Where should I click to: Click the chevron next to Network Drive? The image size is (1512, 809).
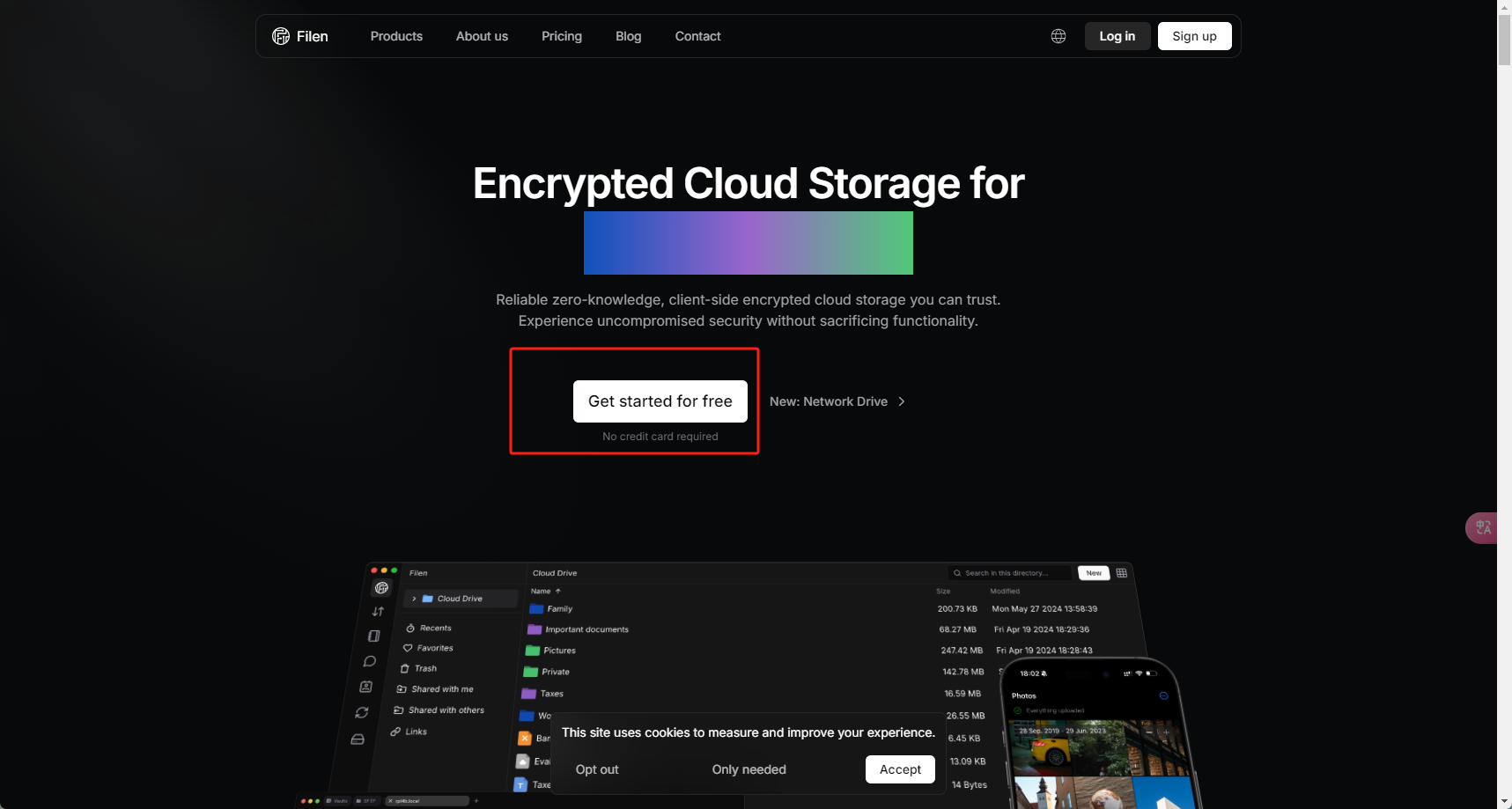(x=902, y=401)
